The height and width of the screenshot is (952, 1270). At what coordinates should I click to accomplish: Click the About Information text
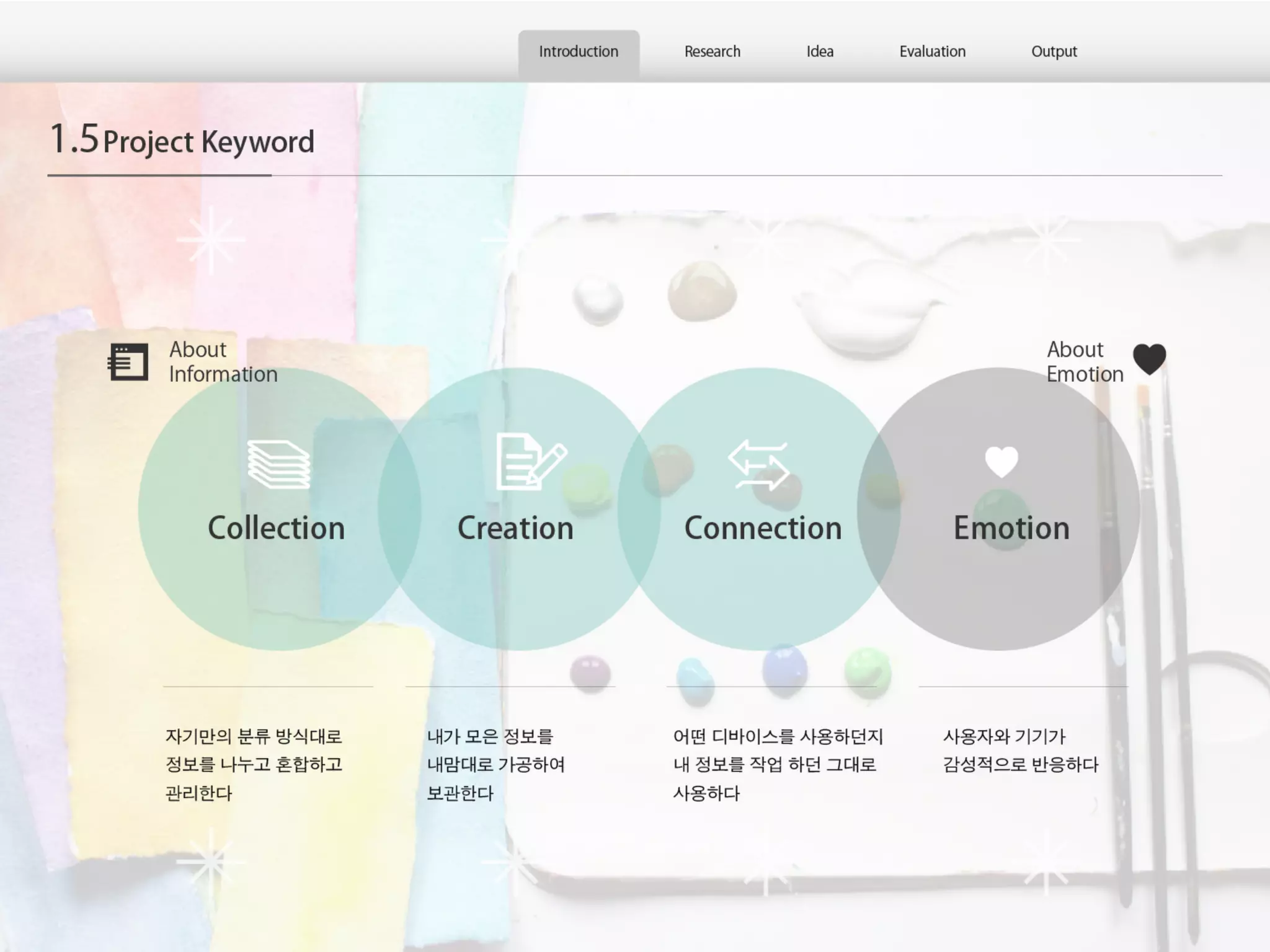(x=223, y=362)
